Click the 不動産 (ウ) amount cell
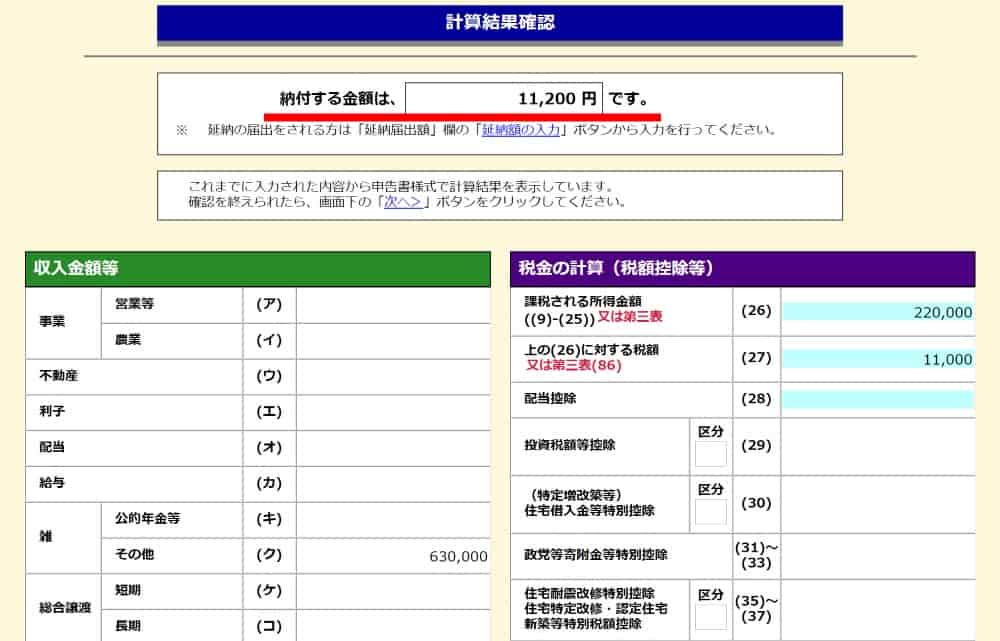 tap(393, 377)
